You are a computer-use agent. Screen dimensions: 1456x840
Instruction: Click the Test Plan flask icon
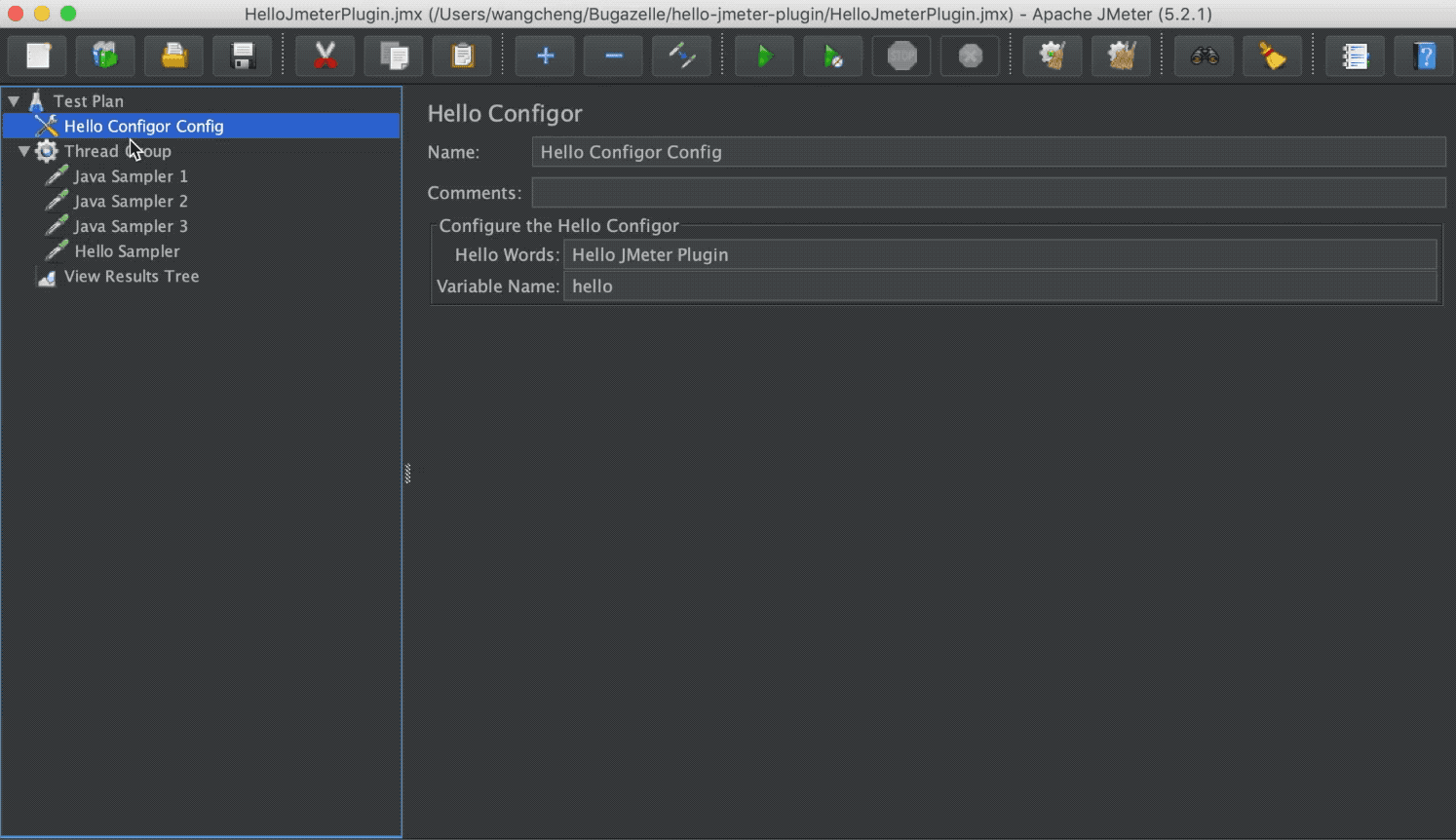36,100
